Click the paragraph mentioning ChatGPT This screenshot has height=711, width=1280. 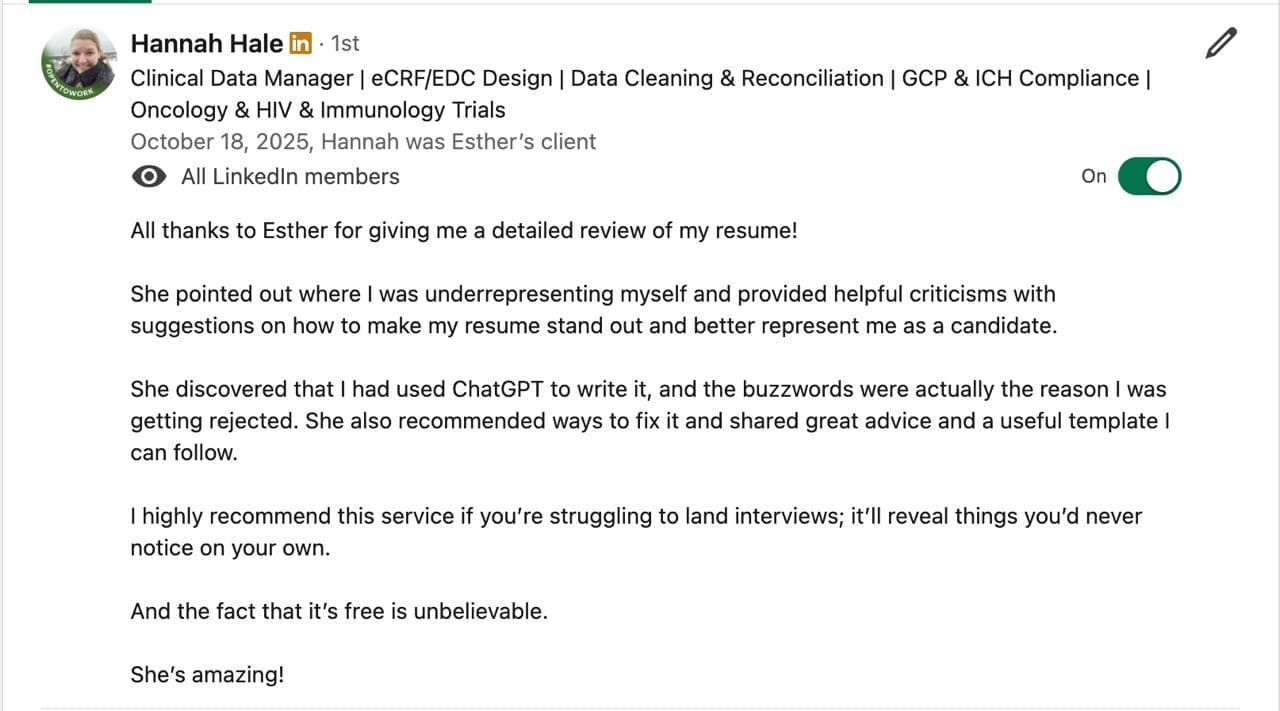pyautogui.click(x=648, y=420)
